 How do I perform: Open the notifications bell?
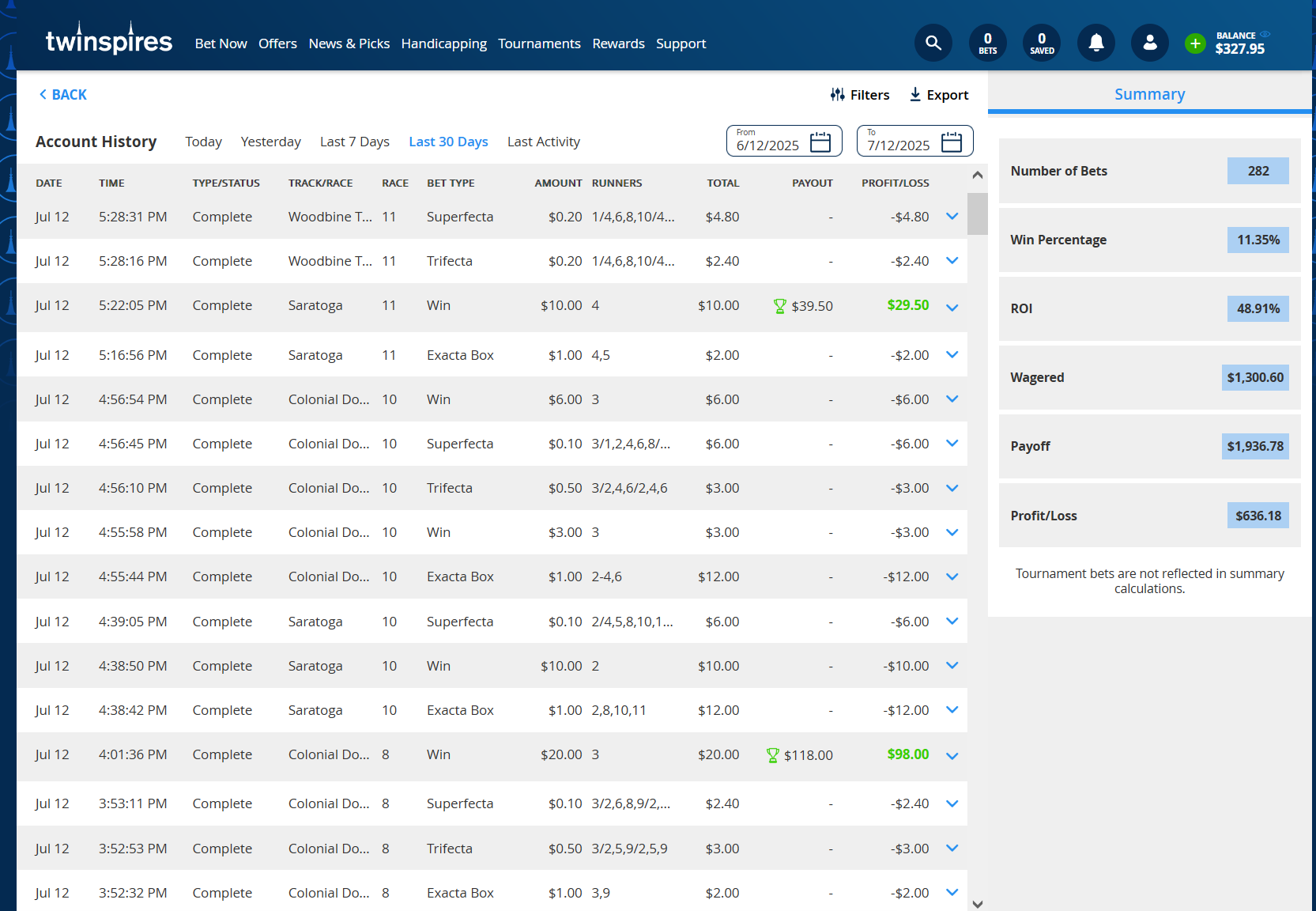[x=1096, y=43]
